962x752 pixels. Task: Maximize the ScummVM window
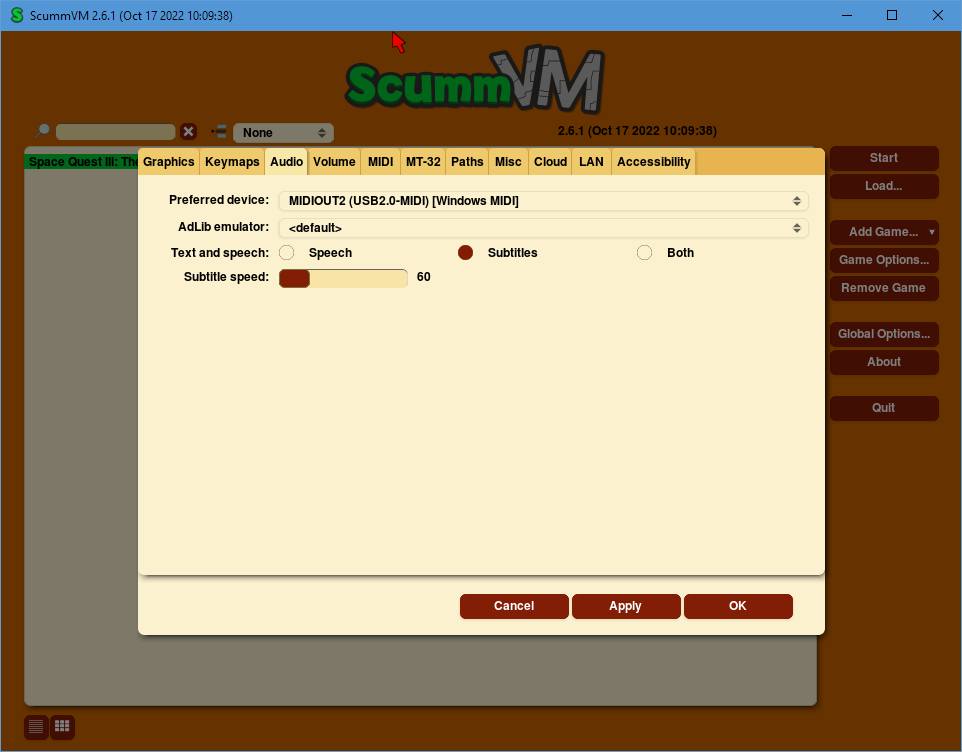[x=892, y=15]
